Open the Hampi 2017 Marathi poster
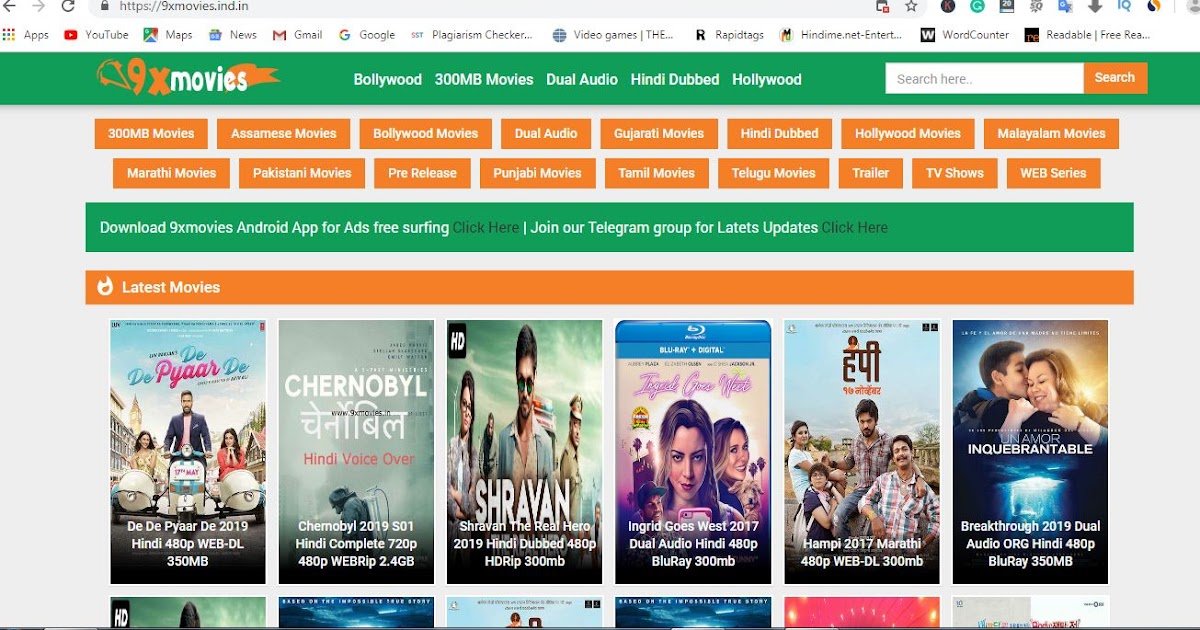The height and width of the screenshot is (630, 1200). point(862,452)
